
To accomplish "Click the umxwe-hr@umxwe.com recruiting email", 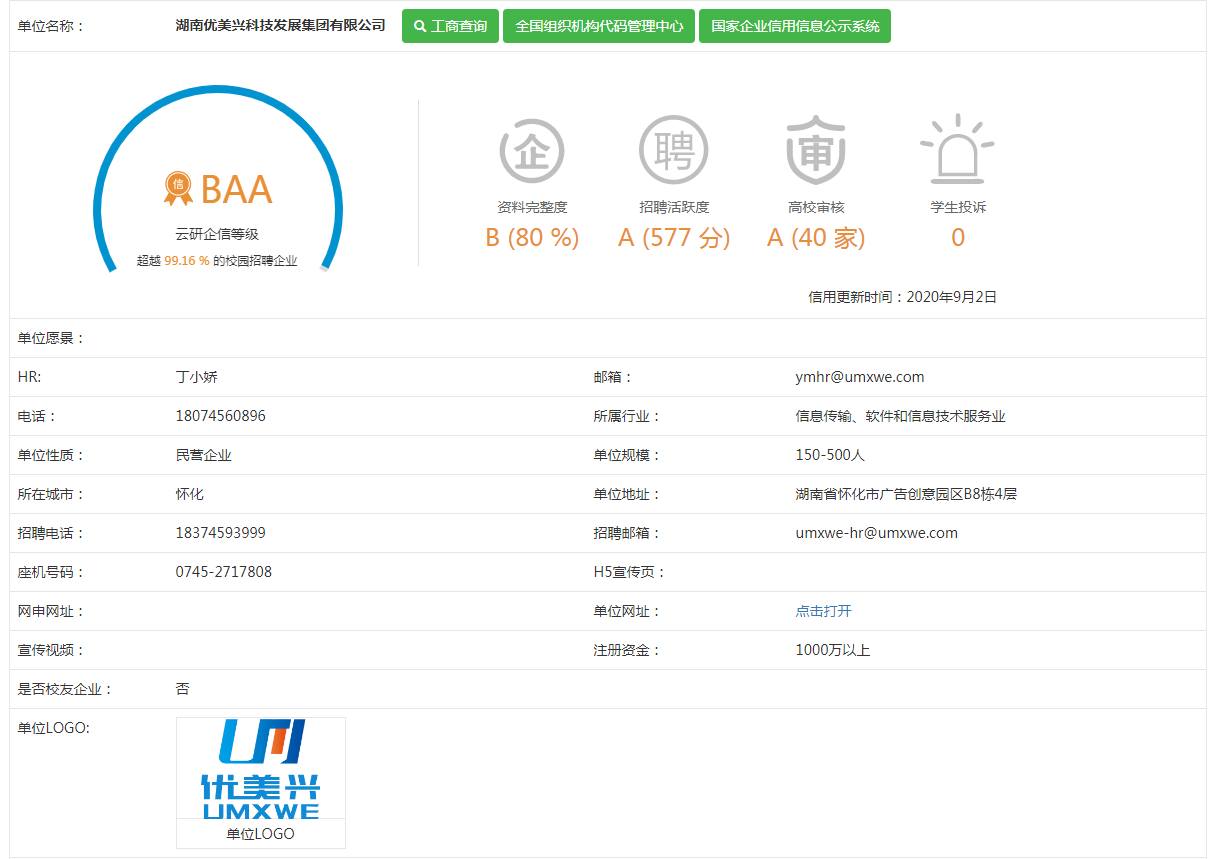I will coord(876,533).
